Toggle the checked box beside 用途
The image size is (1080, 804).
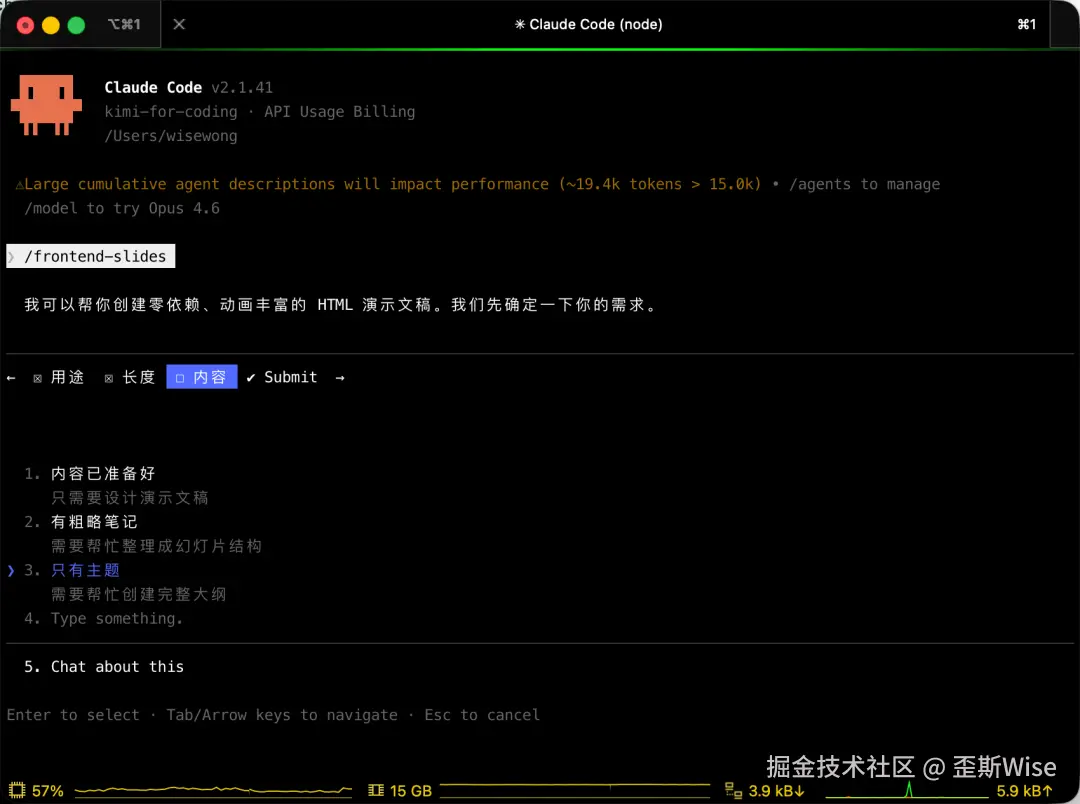(x=37, y=378)
